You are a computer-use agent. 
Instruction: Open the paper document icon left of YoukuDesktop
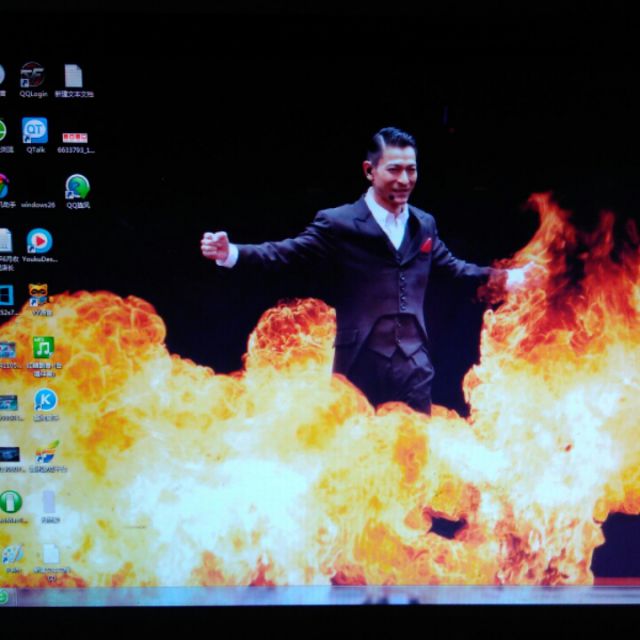(x=5, y=241)
